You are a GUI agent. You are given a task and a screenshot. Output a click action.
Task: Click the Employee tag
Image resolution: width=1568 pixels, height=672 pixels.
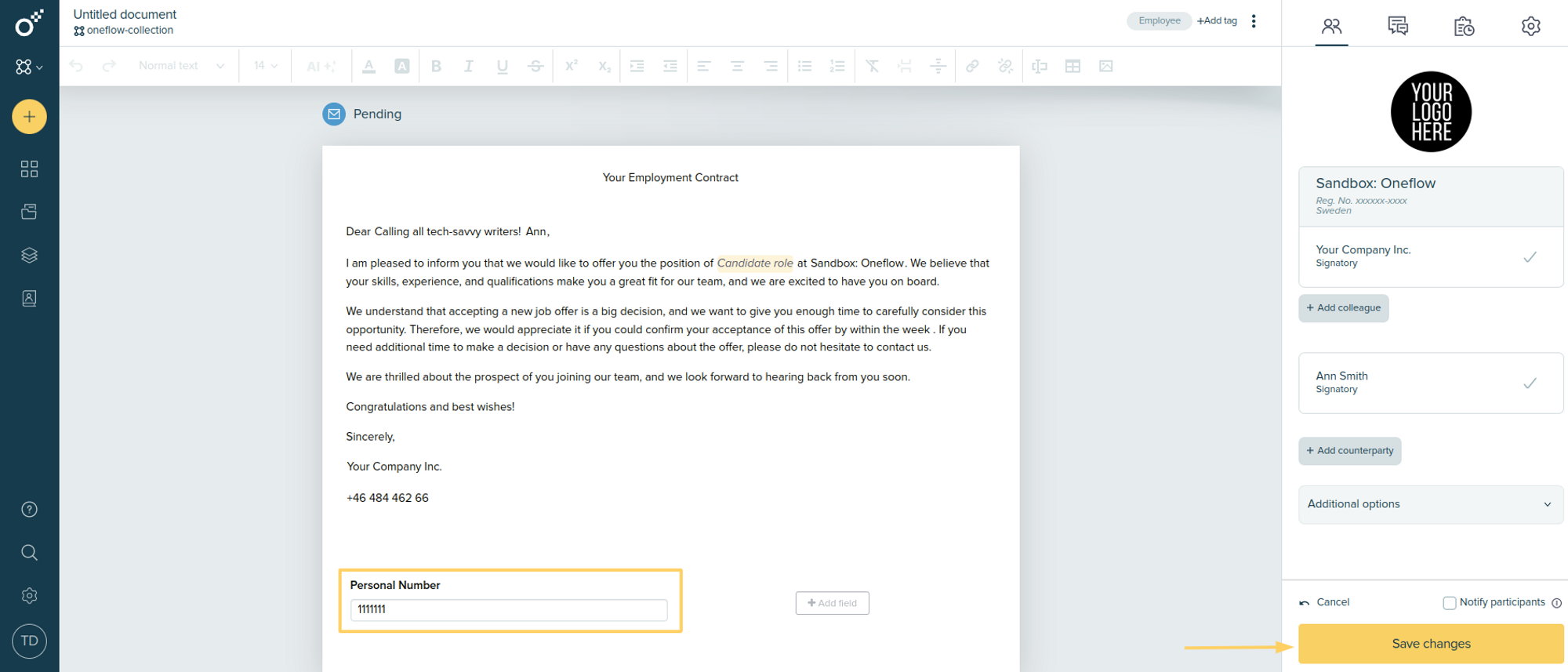1159,21
